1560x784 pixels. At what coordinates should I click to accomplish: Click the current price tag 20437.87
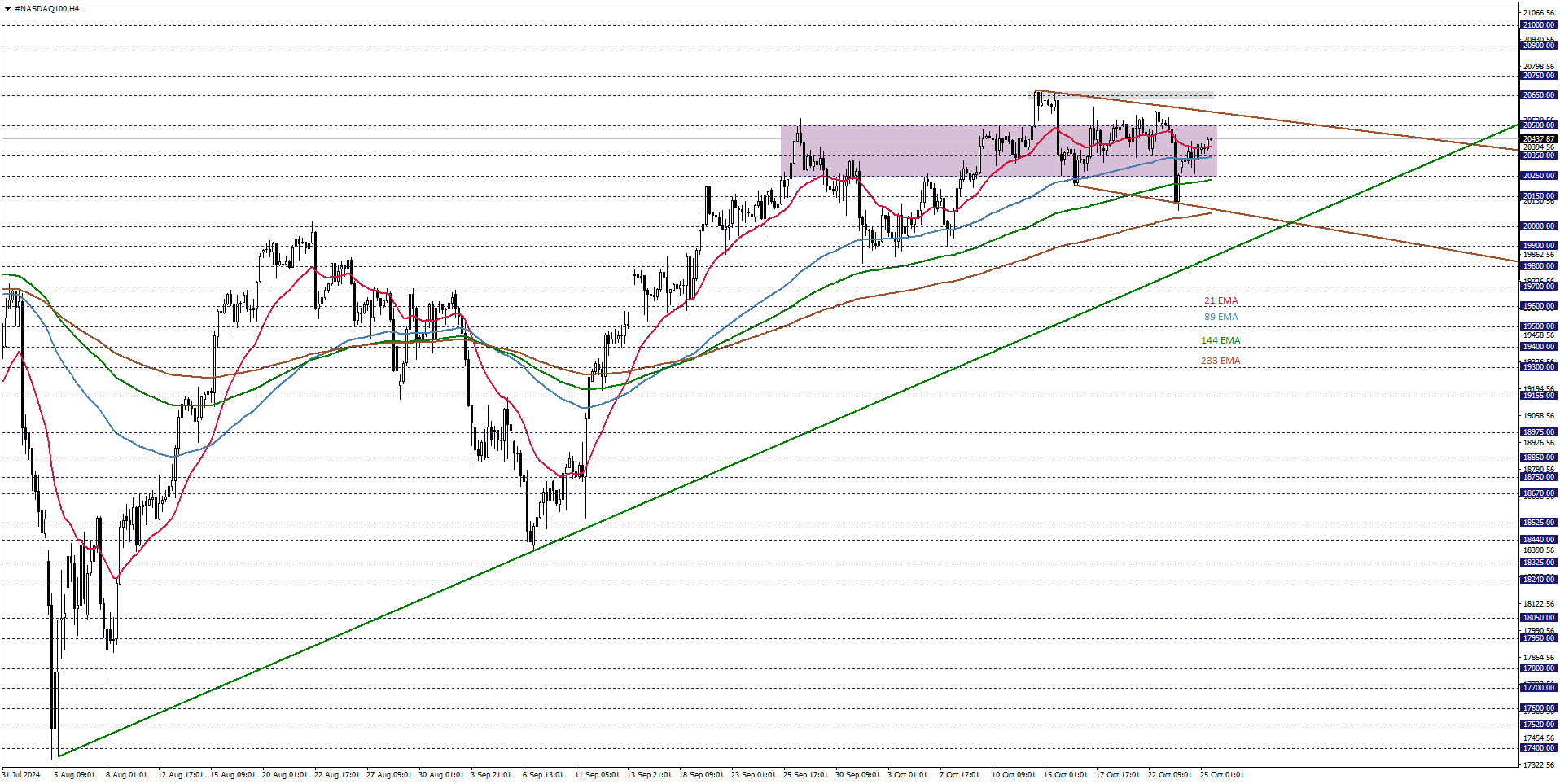coord(1539,139)
